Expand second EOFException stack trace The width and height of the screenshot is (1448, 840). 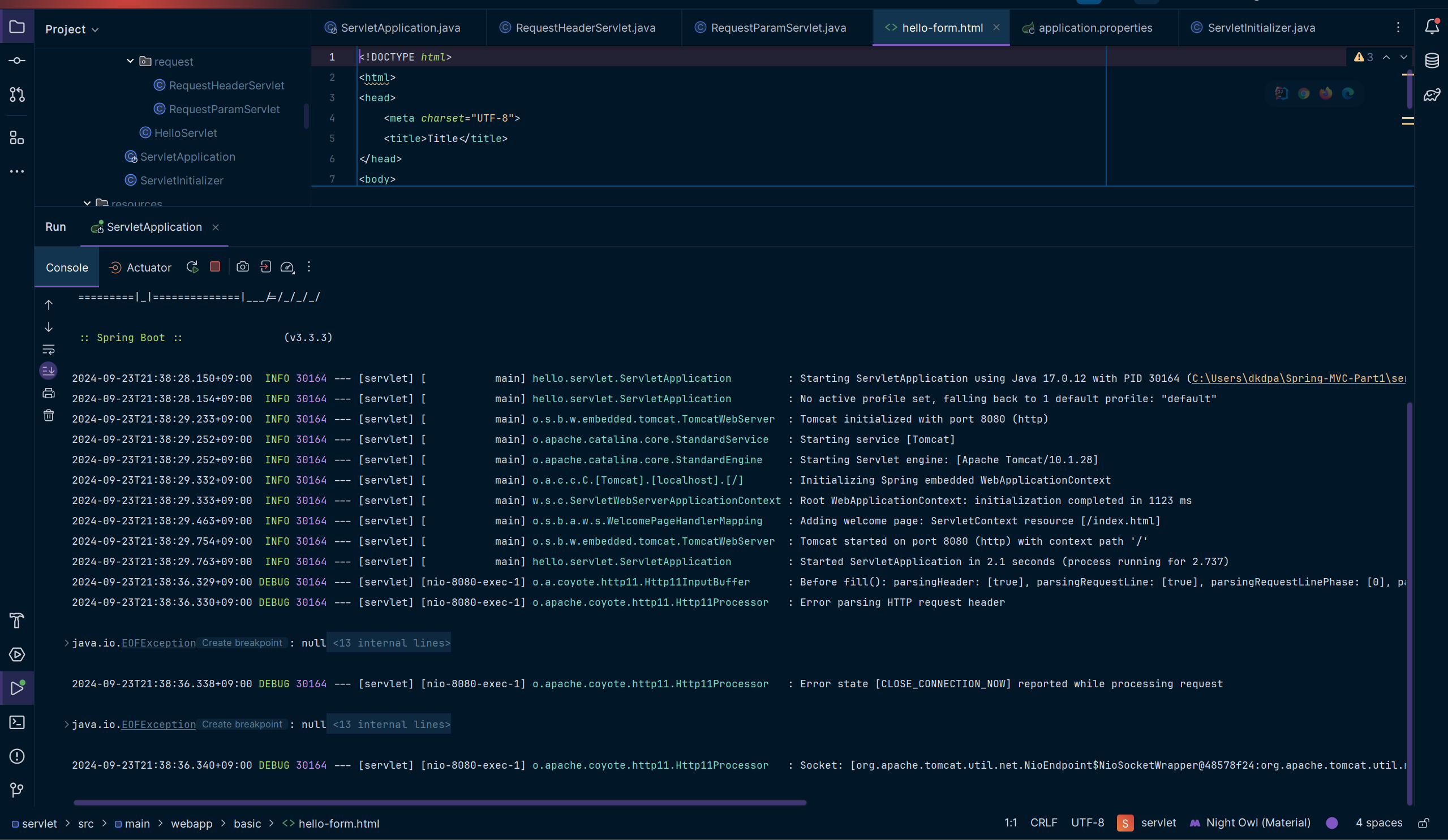click(x=67, y=725)
